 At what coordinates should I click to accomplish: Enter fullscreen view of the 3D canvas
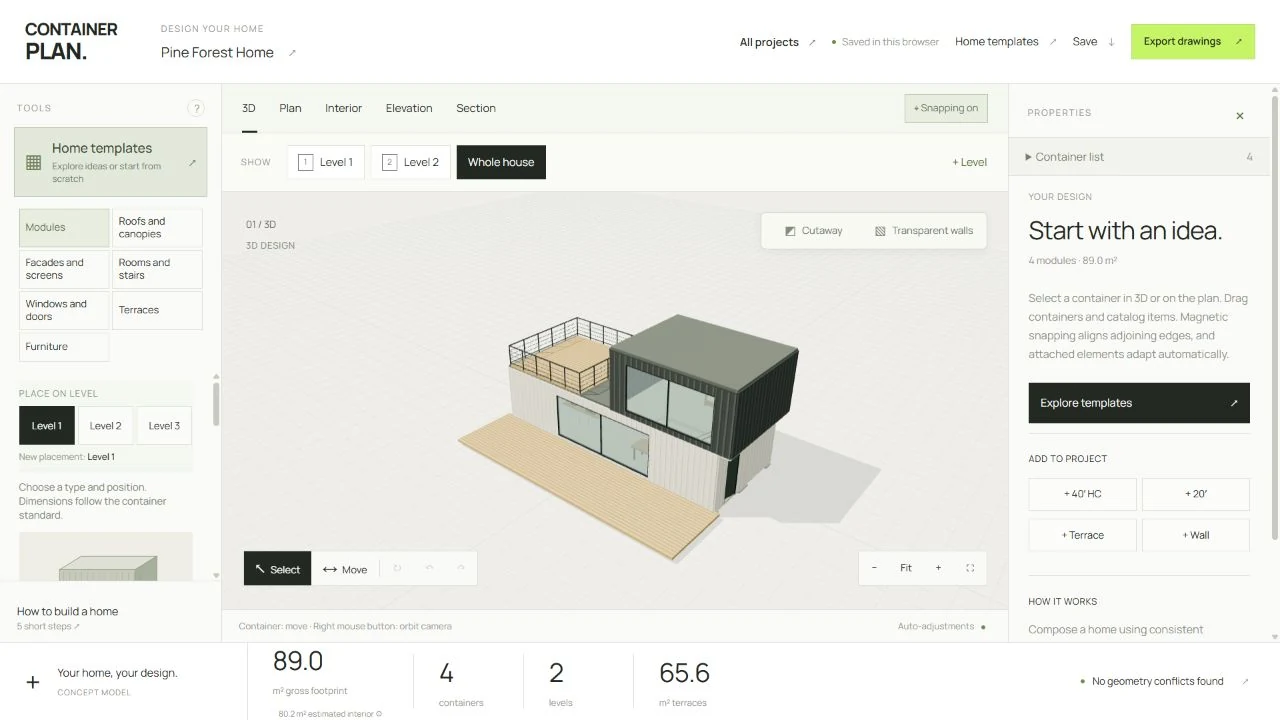pos(970,568)
